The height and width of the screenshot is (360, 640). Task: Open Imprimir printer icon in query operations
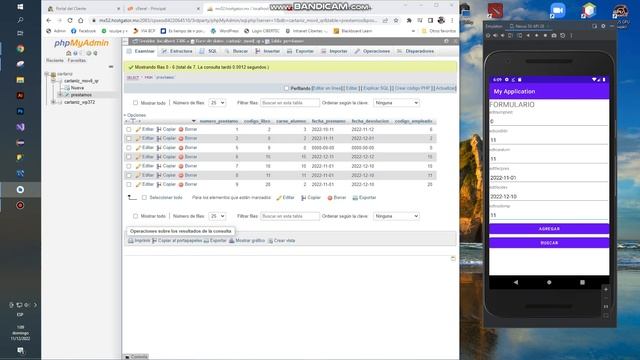tap(131, 241)
